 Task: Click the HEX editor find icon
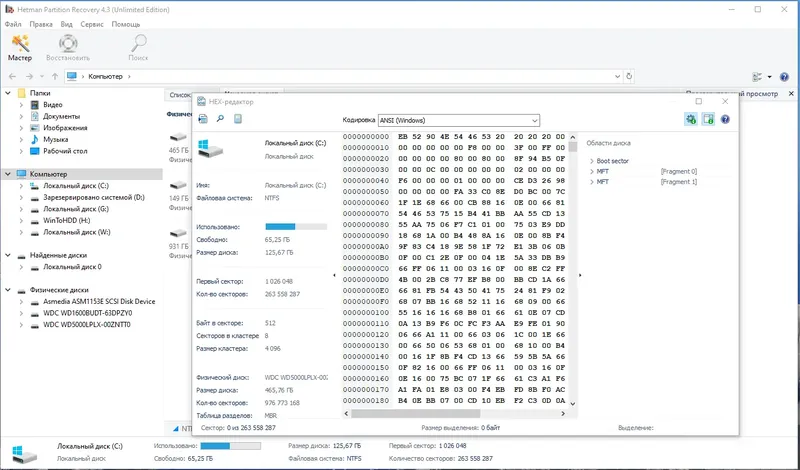pyautogui.click(x=220, y=119)
